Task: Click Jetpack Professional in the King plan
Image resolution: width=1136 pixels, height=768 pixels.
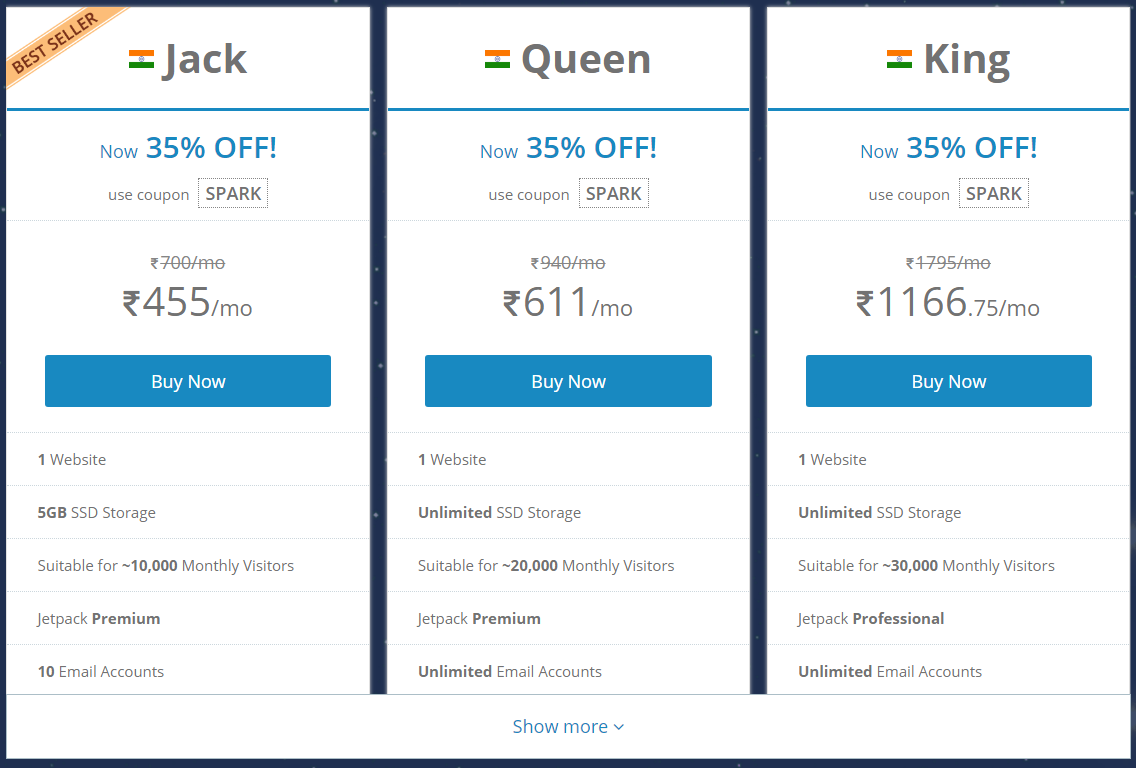Action: point(871,619)
